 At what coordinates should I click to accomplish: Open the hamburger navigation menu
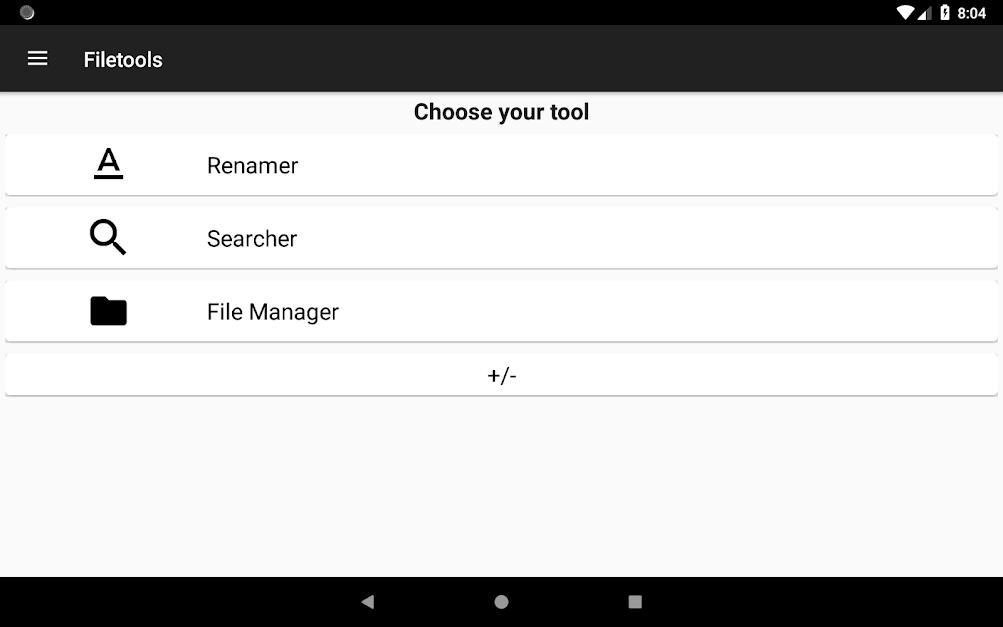click(x=37, y=59)
